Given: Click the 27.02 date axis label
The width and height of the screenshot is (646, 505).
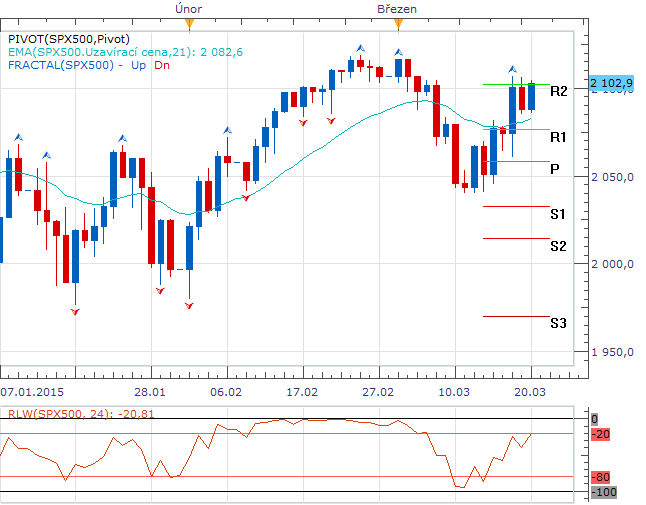Looking at the screenshot, I should point(378,392).
